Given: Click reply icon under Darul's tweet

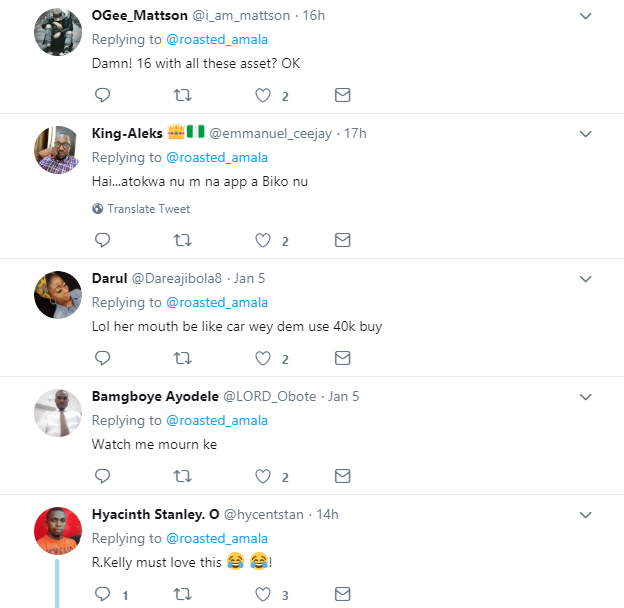Looking at the screenshot, I should pos(101,358).
